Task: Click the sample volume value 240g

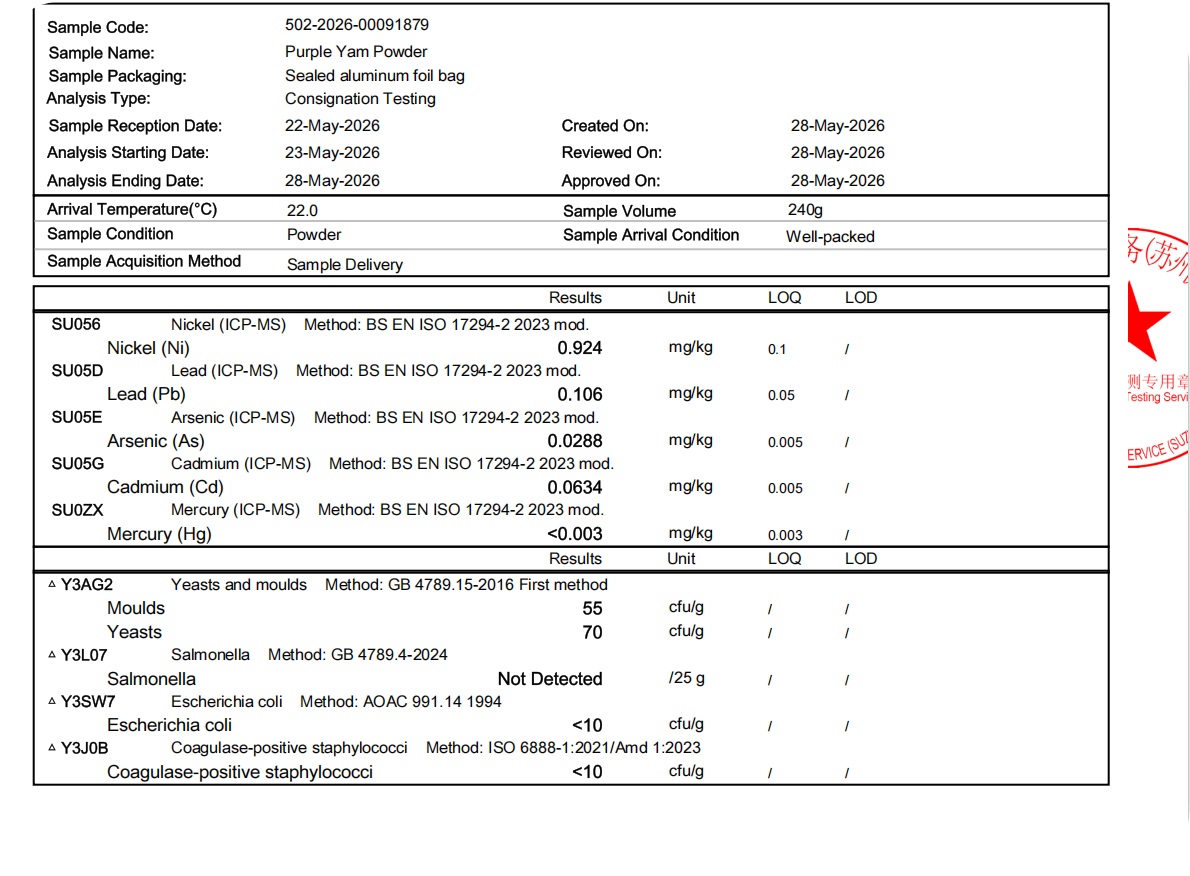Action: coord(805,210)
